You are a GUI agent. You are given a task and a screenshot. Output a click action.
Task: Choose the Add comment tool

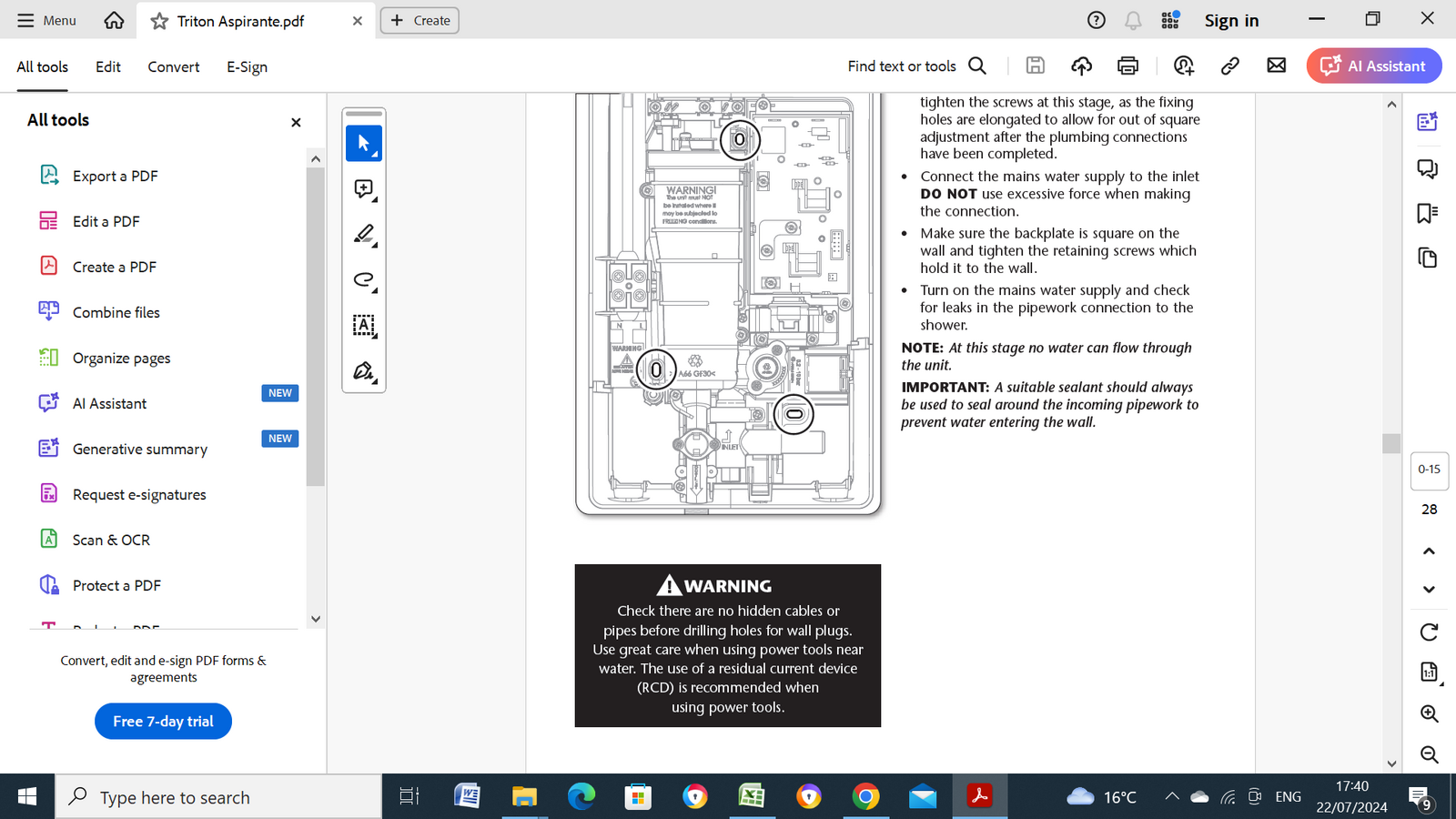coord(364,189)
